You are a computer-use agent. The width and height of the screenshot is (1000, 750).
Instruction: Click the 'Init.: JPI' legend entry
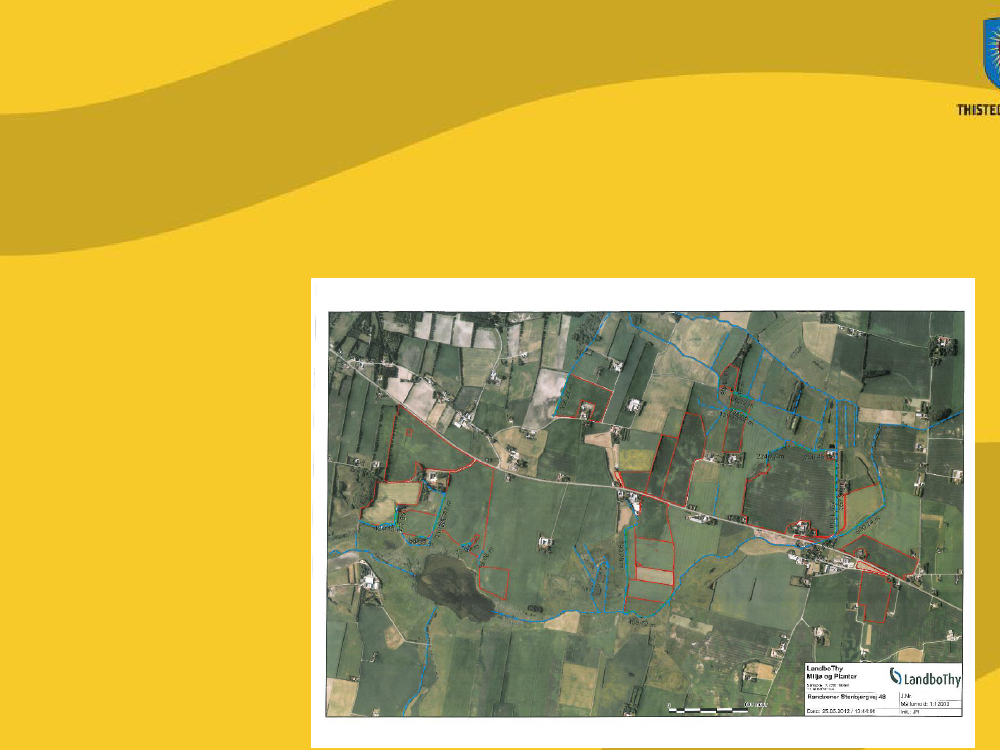click(x=910, y=712)
